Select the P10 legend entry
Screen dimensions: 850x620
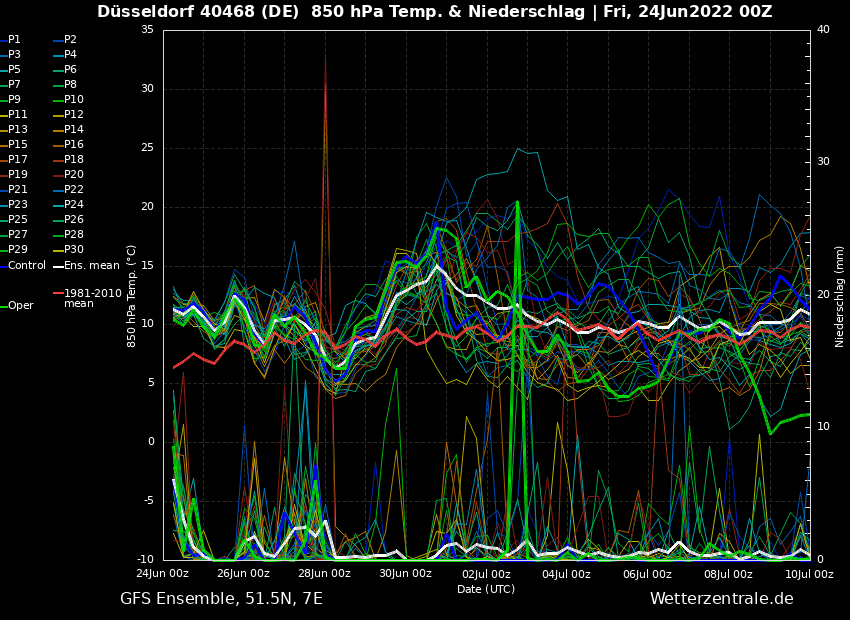74,100
